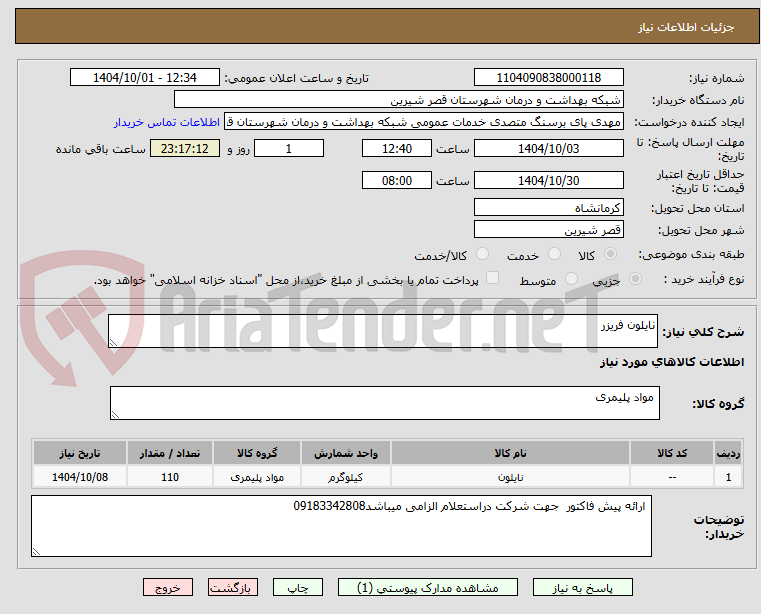
Task: Click the شماره نیاز field 1104090838000118
Action: pyautogui.click(x=548, y=78)
